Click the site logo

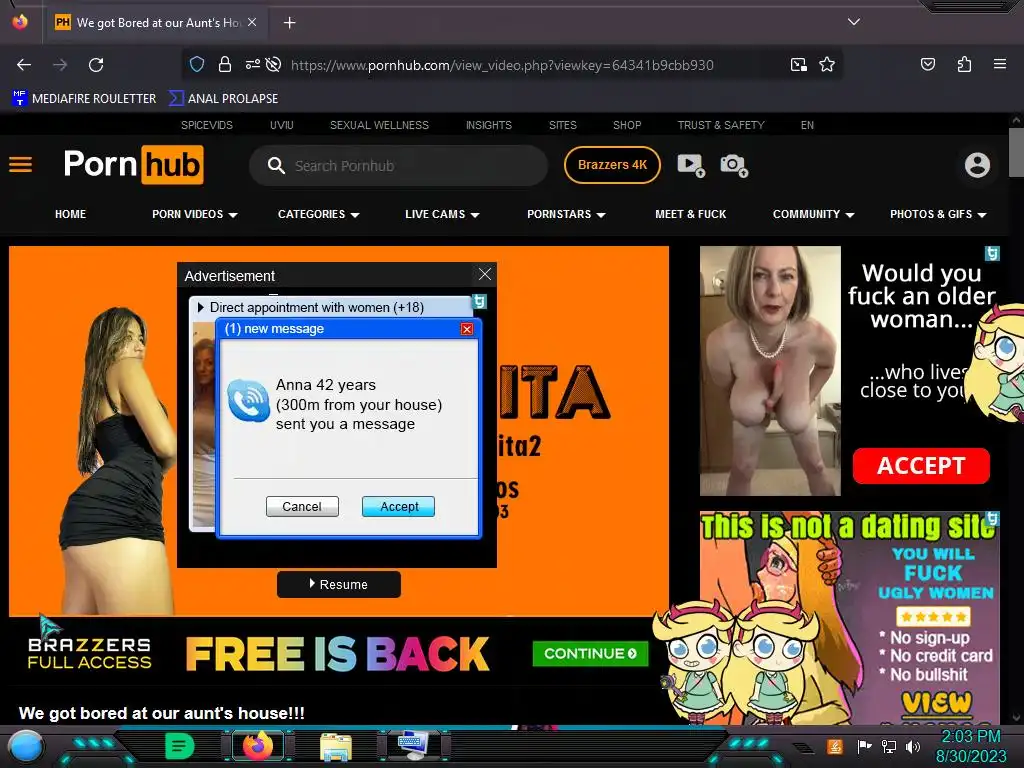pyautogui.click(x=133, y=165)
